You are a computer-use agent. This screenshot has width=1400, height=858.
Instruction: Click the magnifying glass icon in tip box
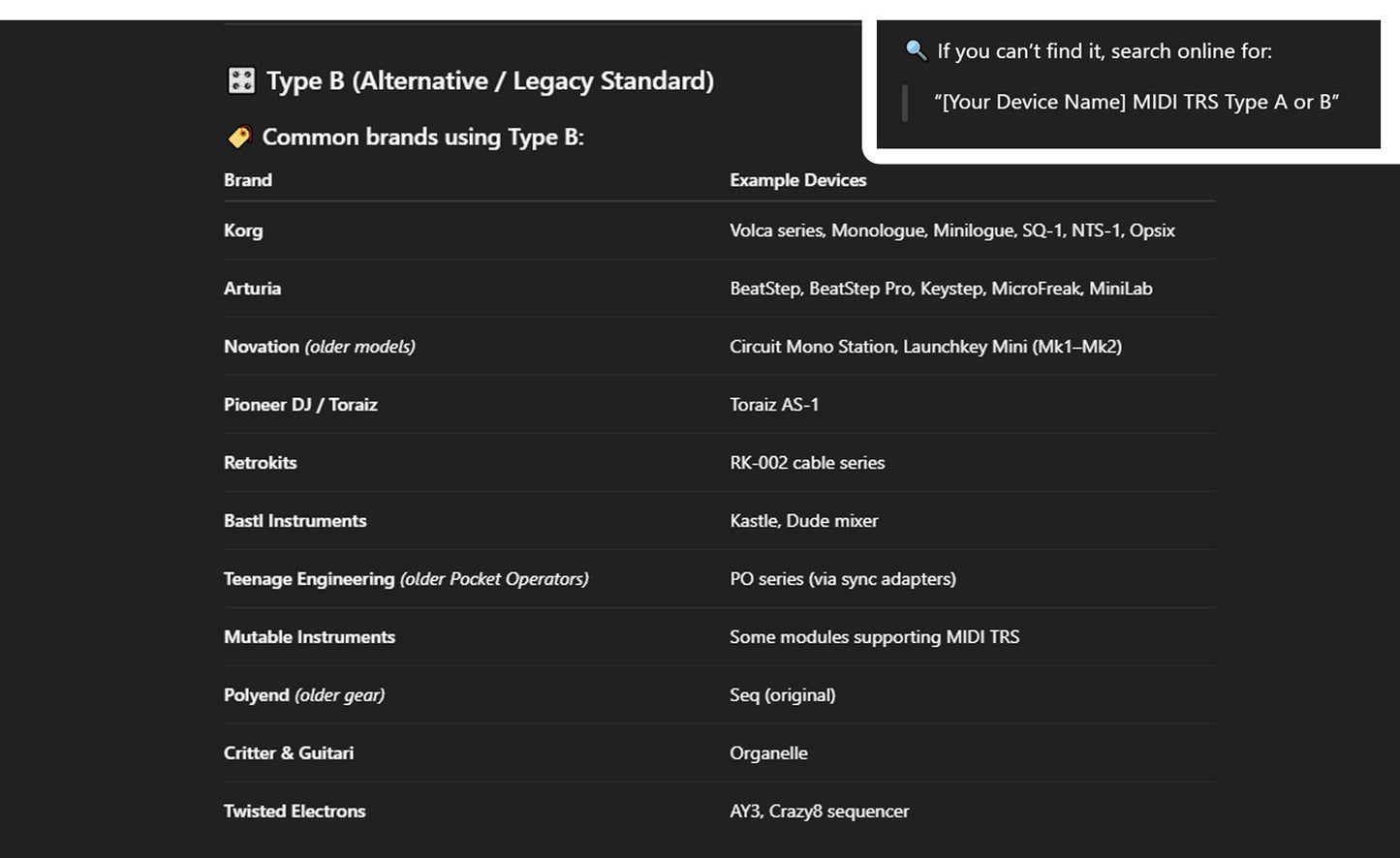point(916,50)
